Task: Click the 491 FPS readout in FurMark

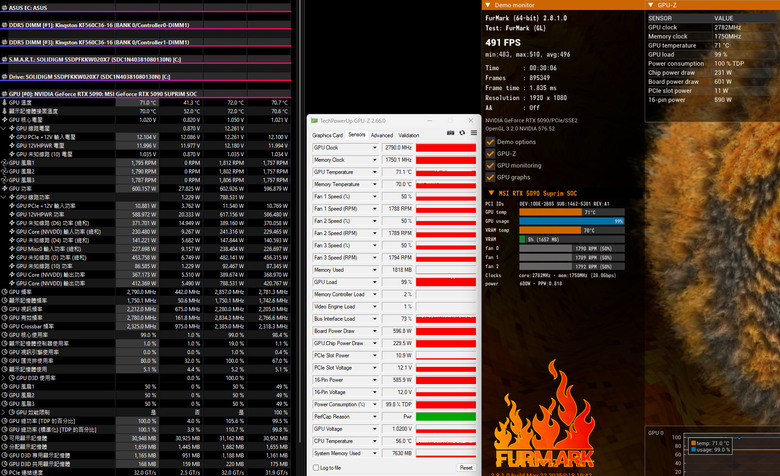Action: tap(503, 43)
